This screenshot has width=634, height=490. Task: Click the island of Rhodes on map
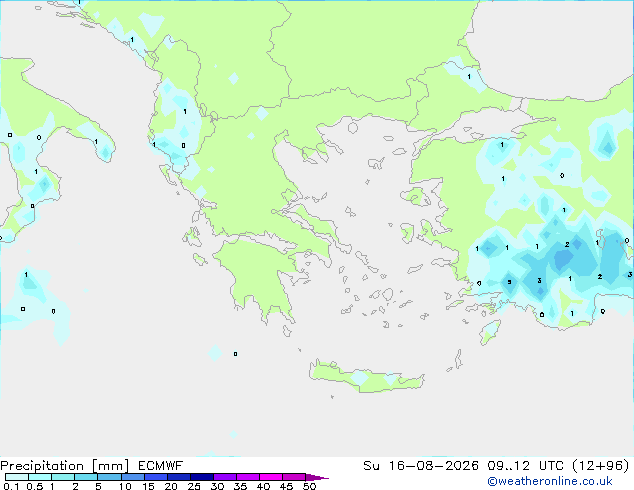490,332
